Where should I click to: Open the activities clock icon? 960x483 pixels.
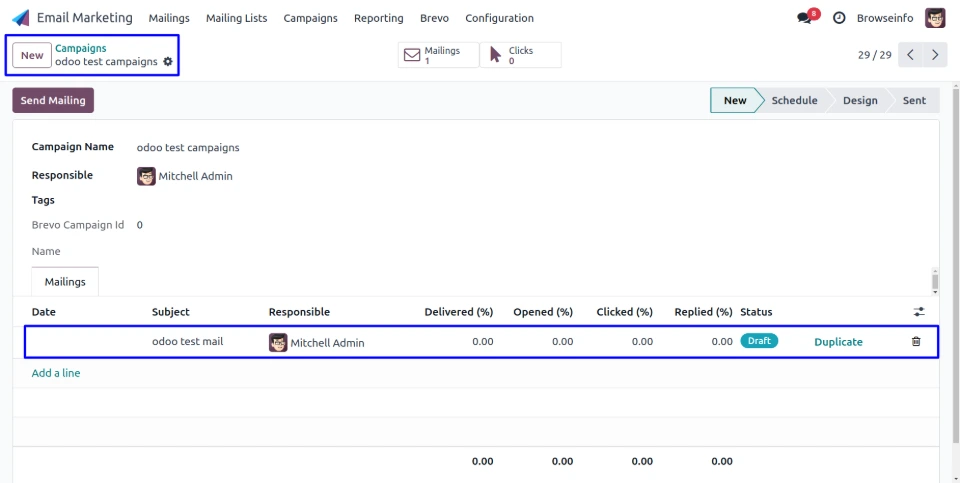[839, 18]
